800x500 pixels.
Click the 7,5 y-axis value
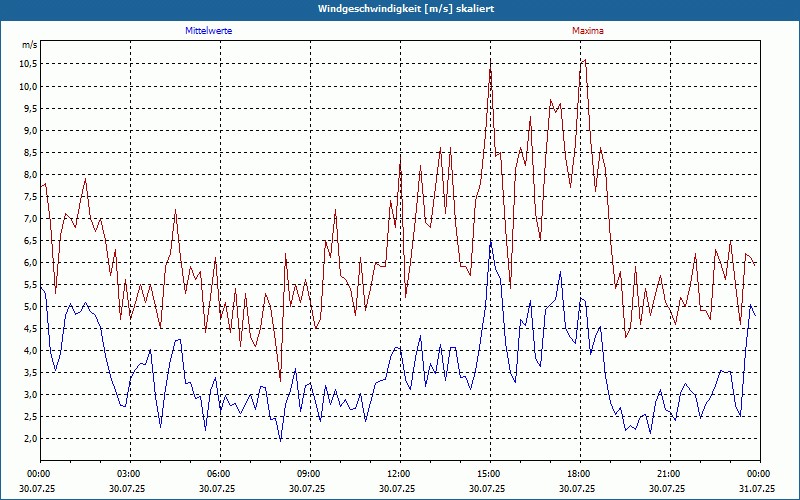(30, 196)
